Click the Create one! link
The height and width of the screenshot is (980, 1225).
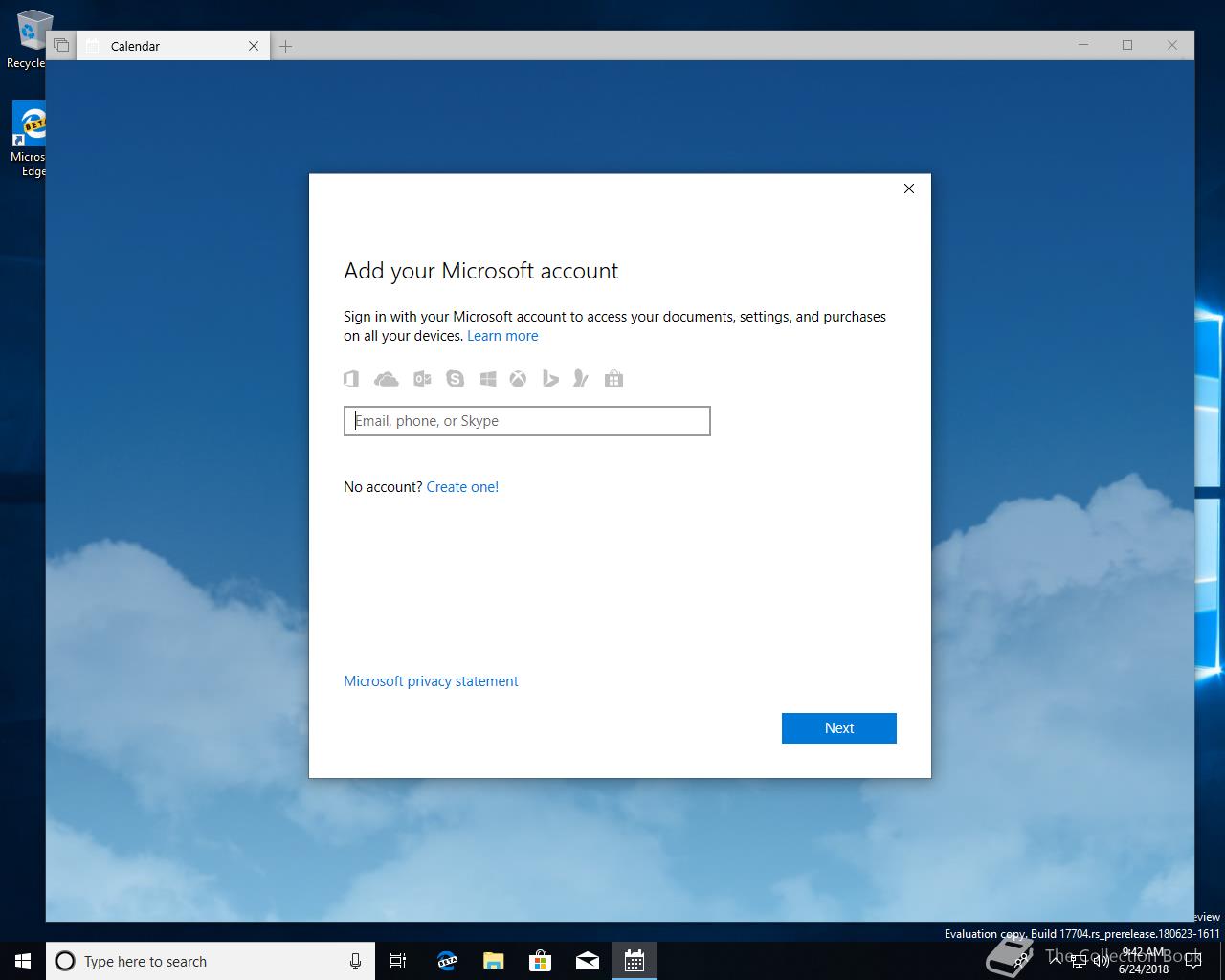462,487
